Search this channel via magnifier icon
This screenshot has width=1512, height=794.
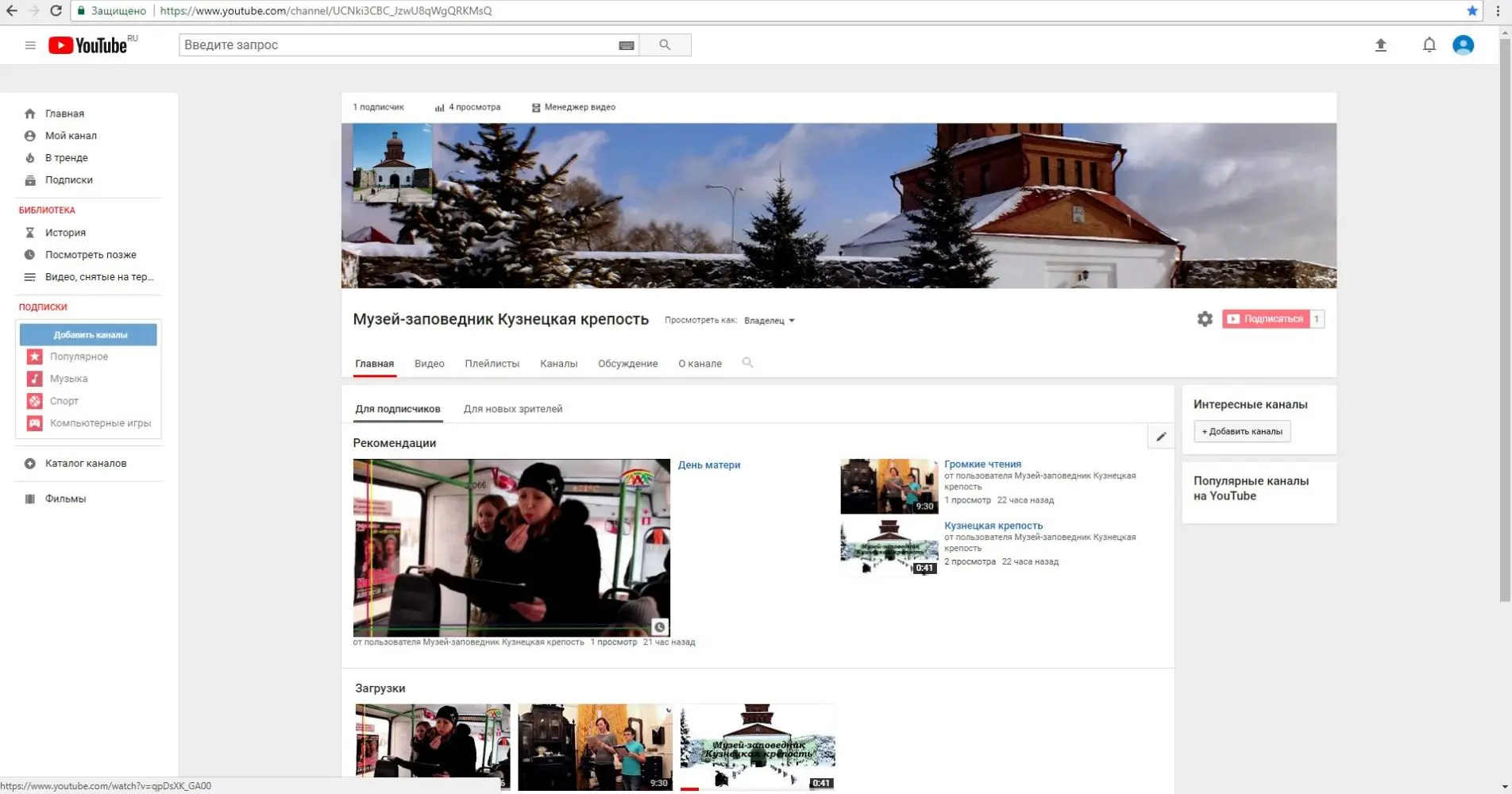pyautogui.click(x=747, y=363)
